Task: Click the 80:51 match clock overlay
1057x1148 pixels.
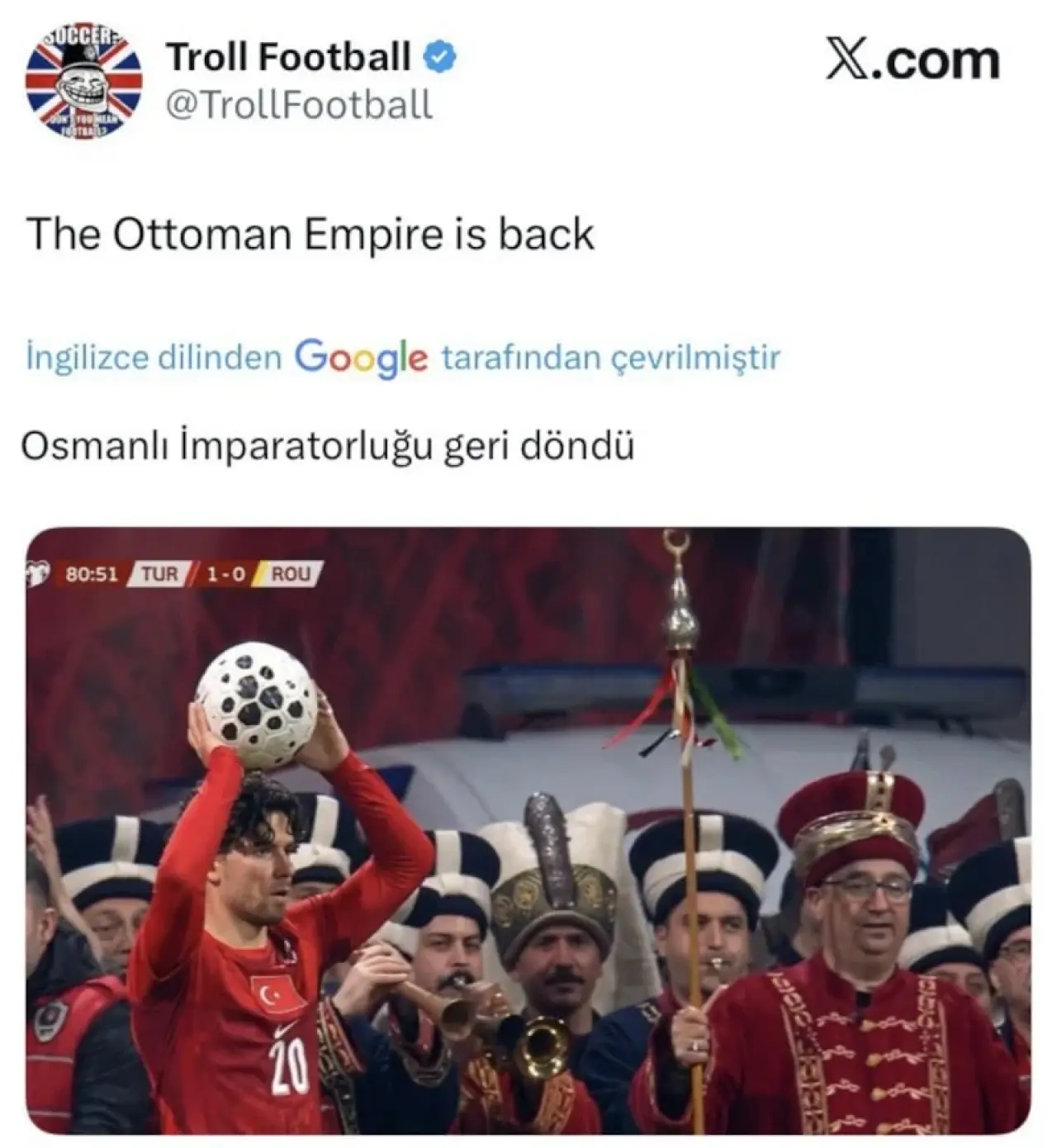Action: (x=92, y=573)
